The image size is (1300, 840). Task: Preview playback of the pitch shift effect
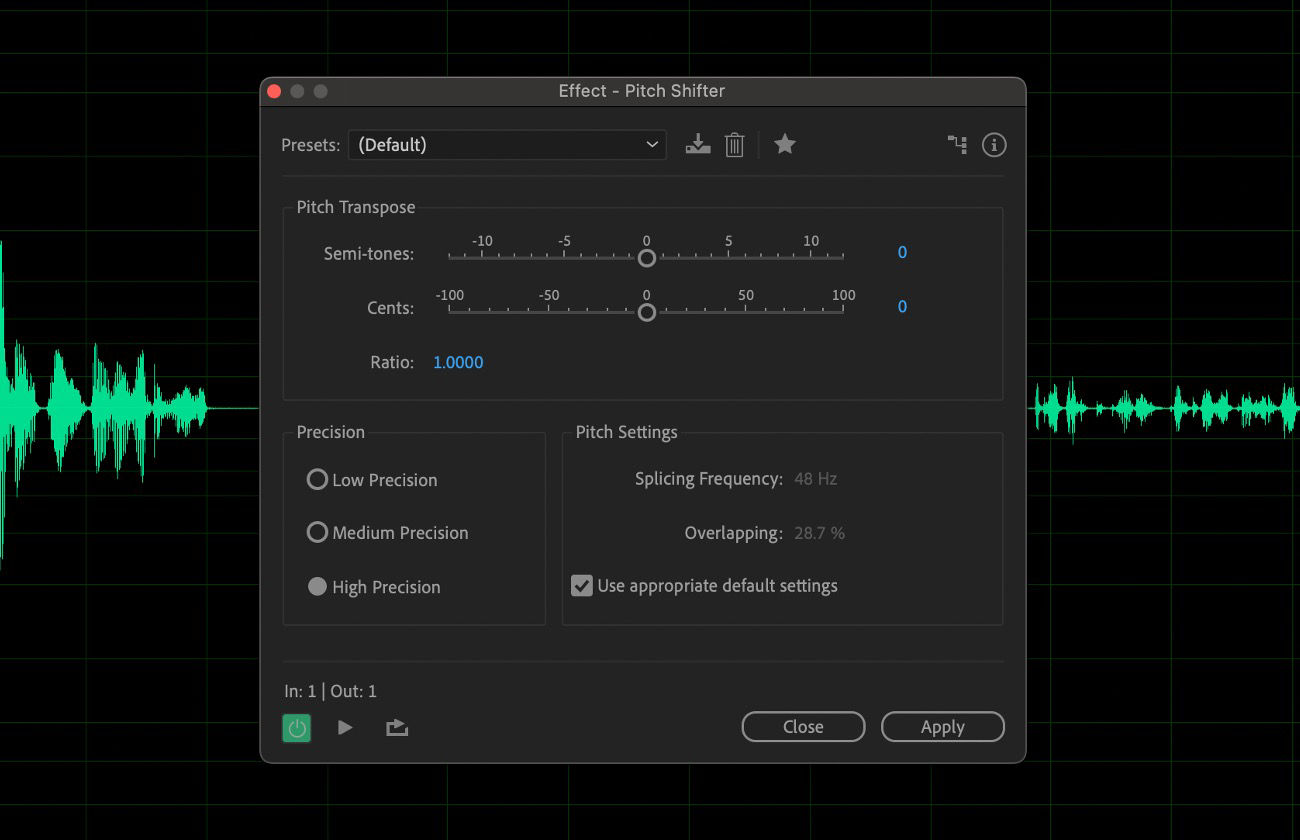click(345, 727)
